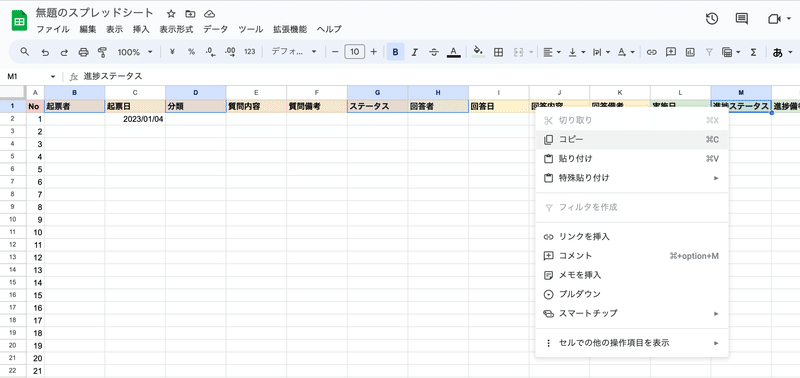
Task: Decrease decimal places
Action: [210, 52]
